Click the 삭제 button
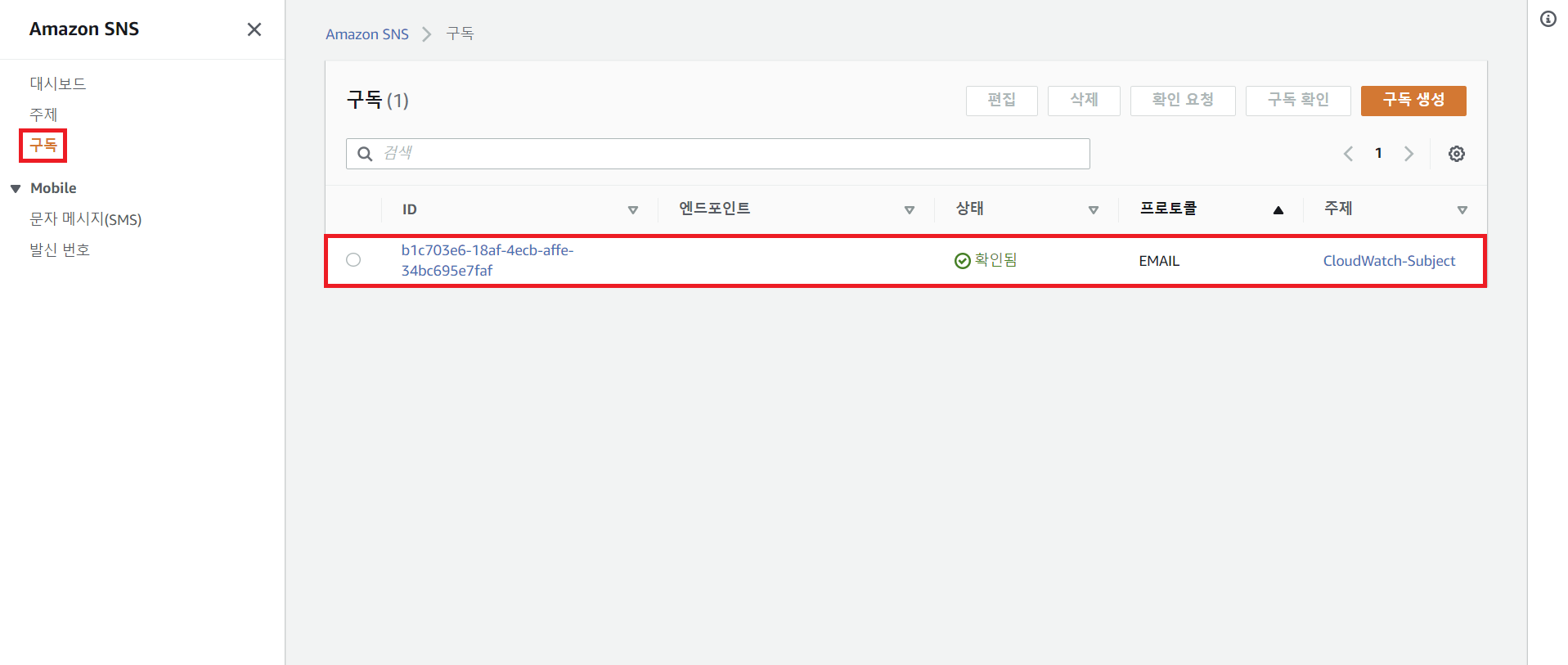 [1084, 101]
